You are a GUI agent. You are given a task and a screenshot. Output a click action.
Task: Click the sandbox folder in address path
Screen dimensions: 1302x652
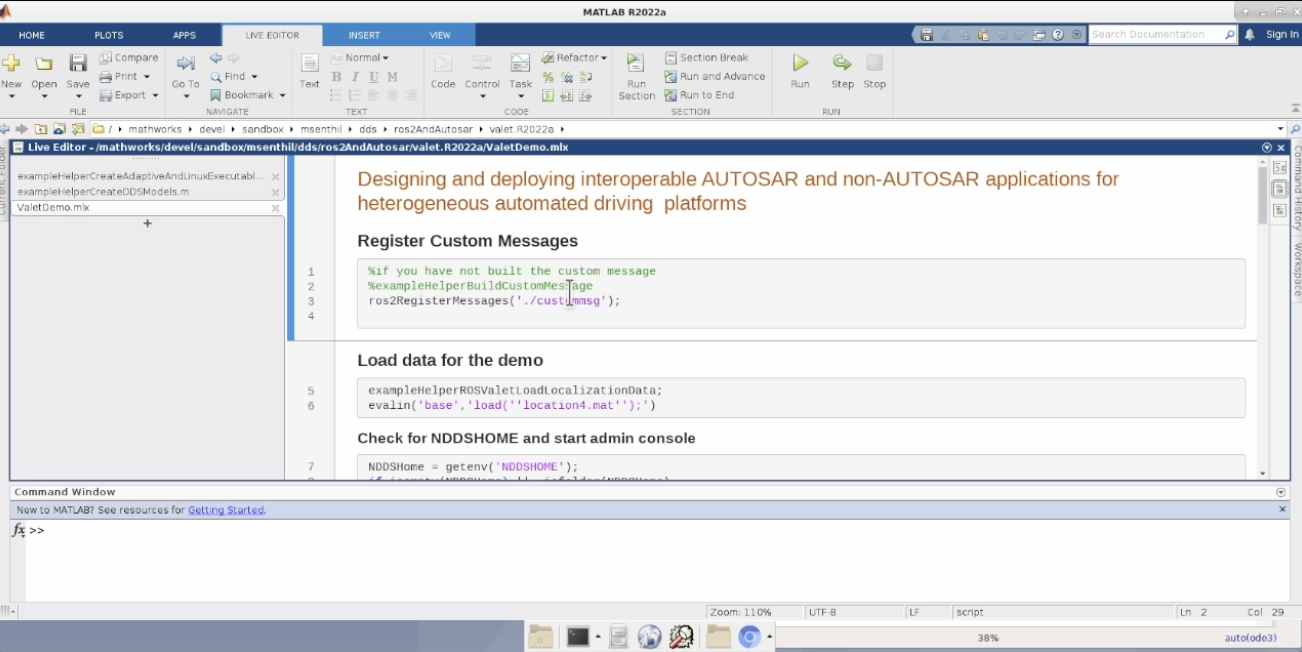click(x=262, y=129)
